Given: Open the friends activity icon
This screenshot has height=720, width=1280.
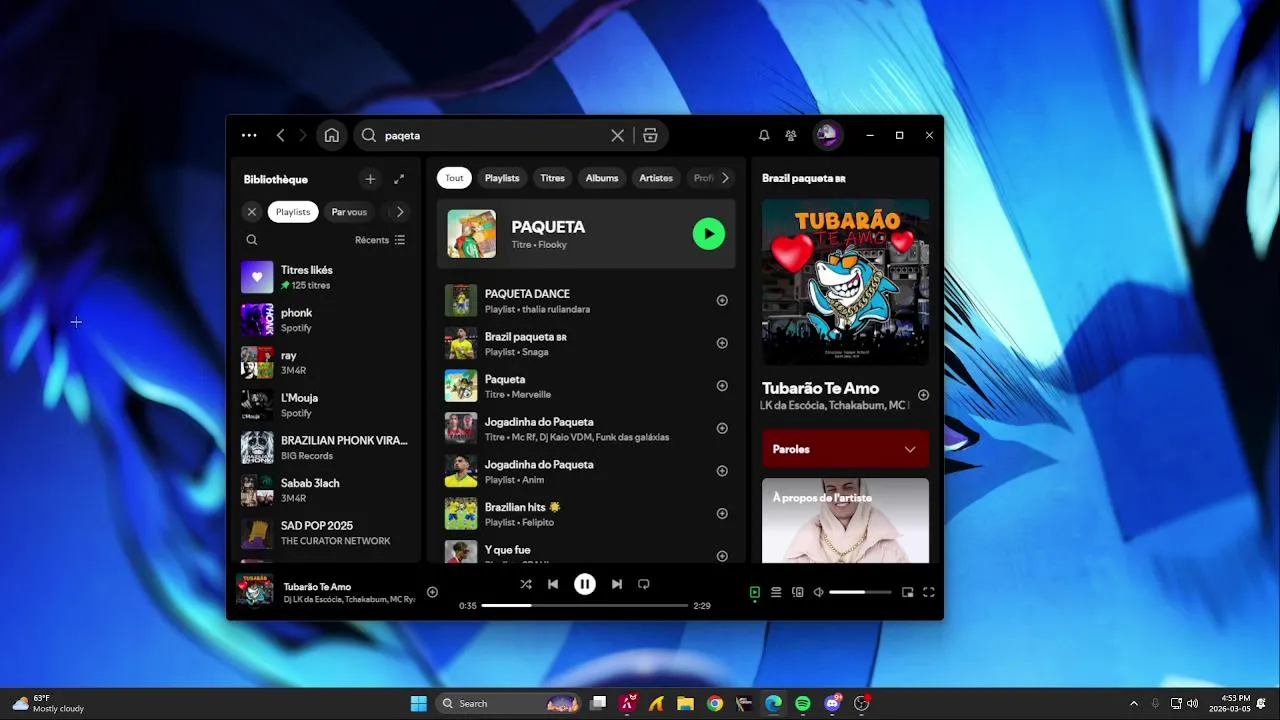Looking at the screenshot, I should coord(791,135).
